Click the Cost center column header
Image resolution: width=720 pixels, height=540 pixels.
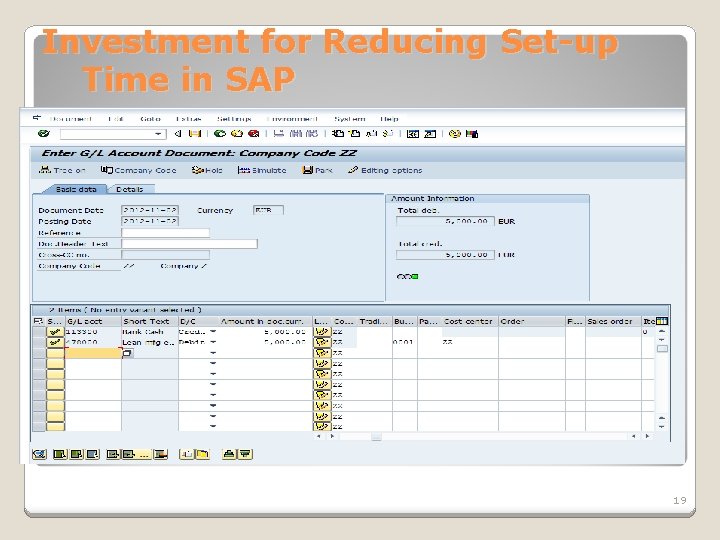click(470, 321)
